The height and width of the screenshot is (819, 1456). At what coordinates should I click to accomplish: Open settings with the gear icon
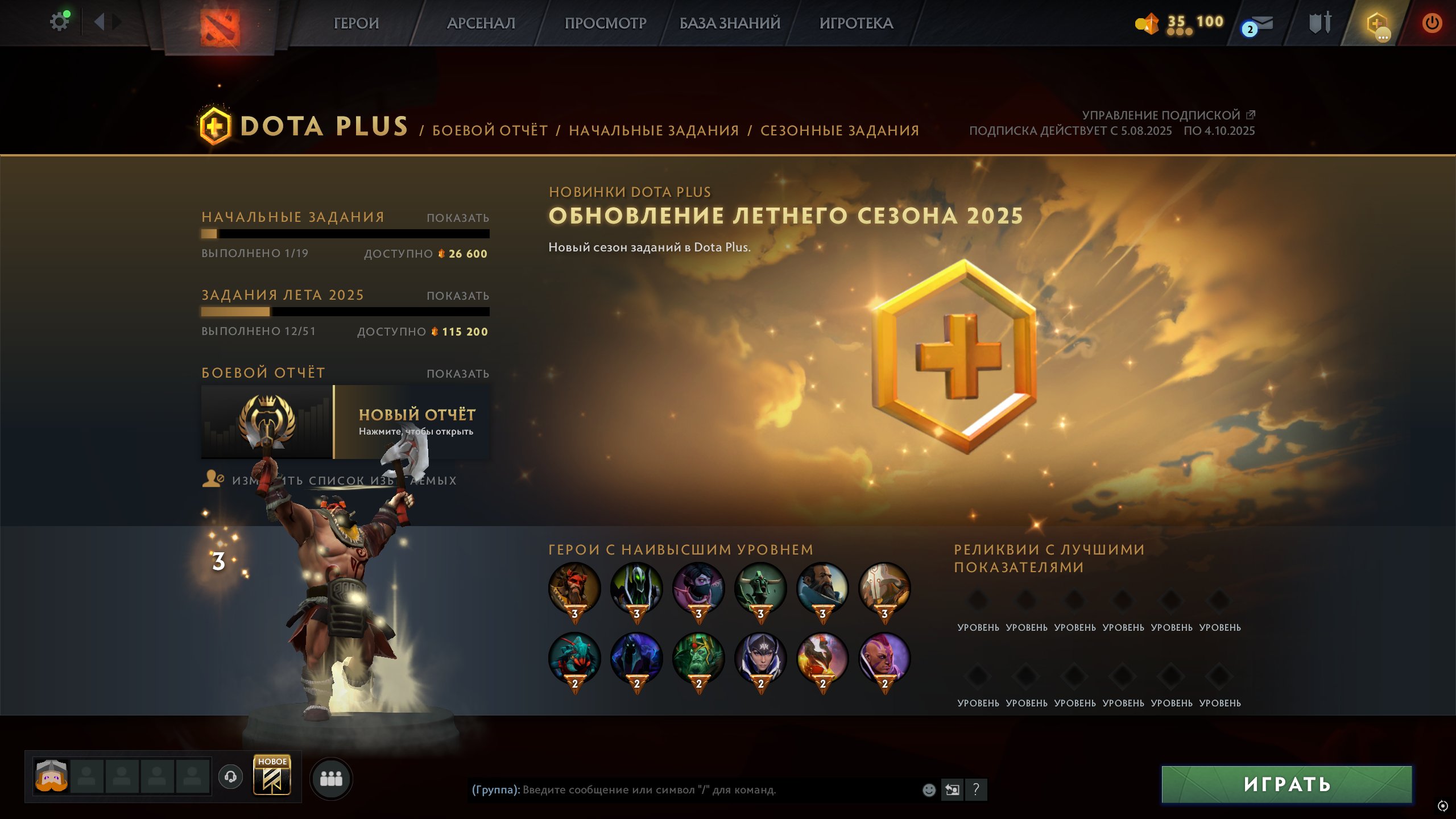[x=59, y=22]
